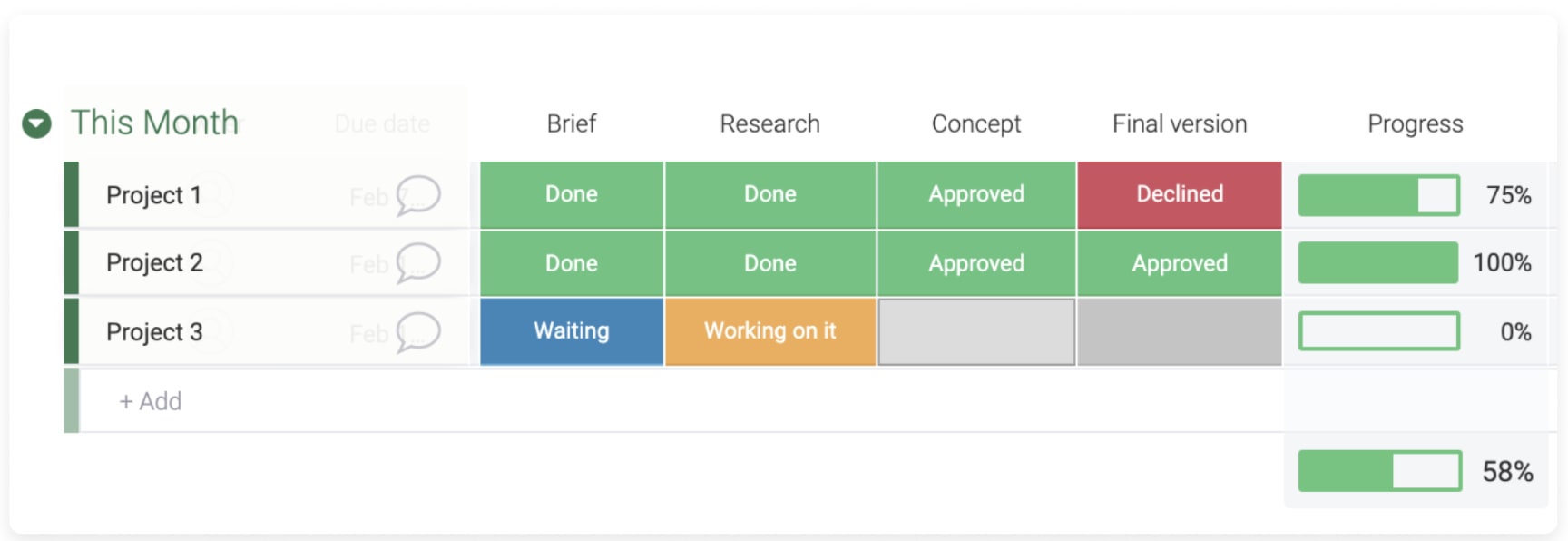Select Project 3 Waiting brief cell
1568x541 pixels.
coord(572,331)
